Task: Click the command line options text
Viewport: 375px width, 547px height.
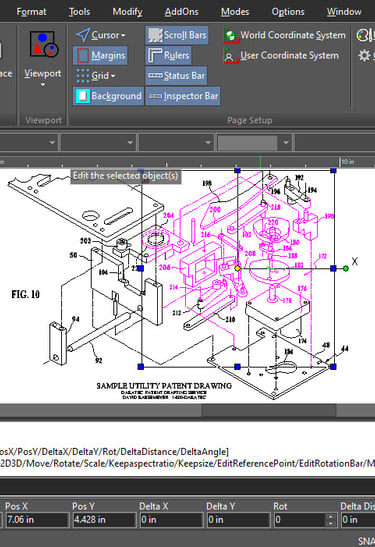Action: coord(187,463)
